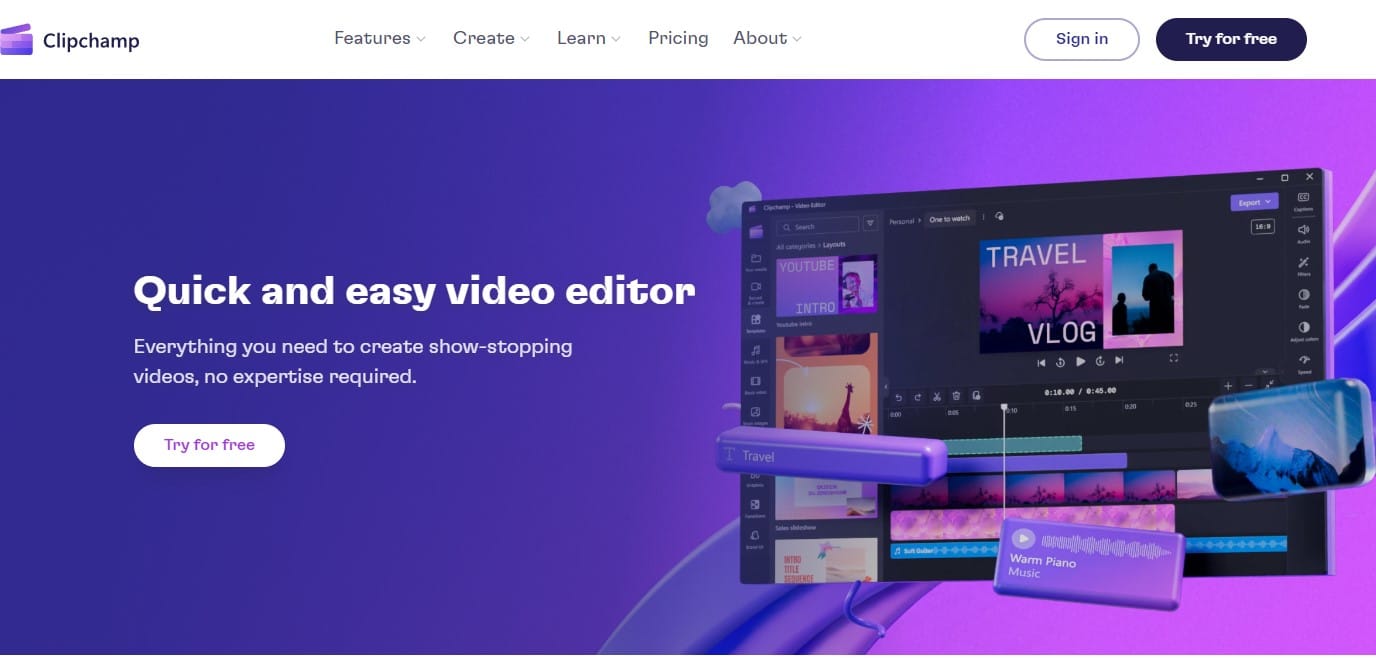Skip to end of video preview
Image resolution: width=1376 pixels, height=672 pixels.
point(1119,360)
